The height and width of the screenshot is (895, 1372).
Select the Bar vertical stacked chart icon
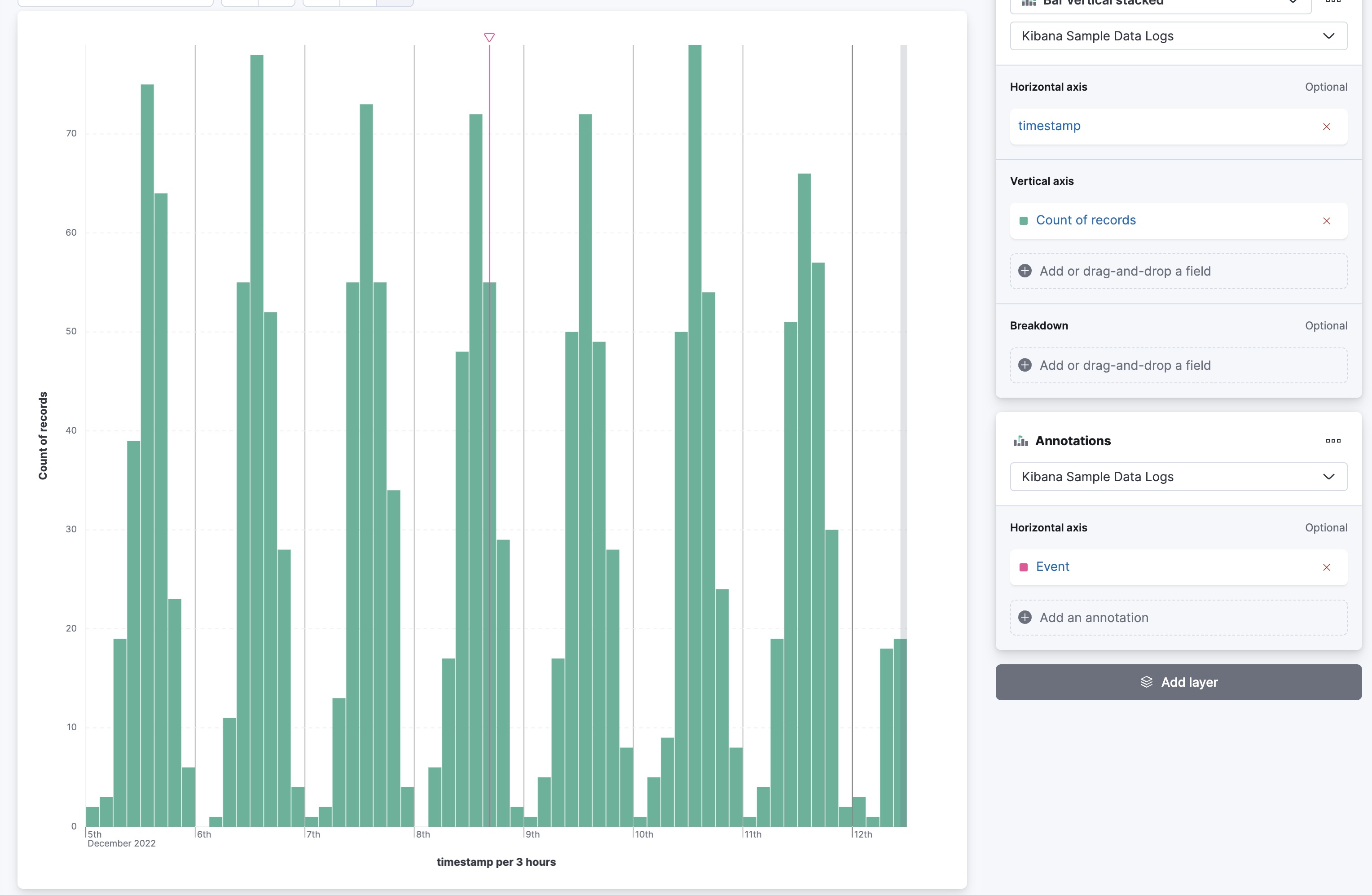pyautogui.click(x=1029, y=3)
